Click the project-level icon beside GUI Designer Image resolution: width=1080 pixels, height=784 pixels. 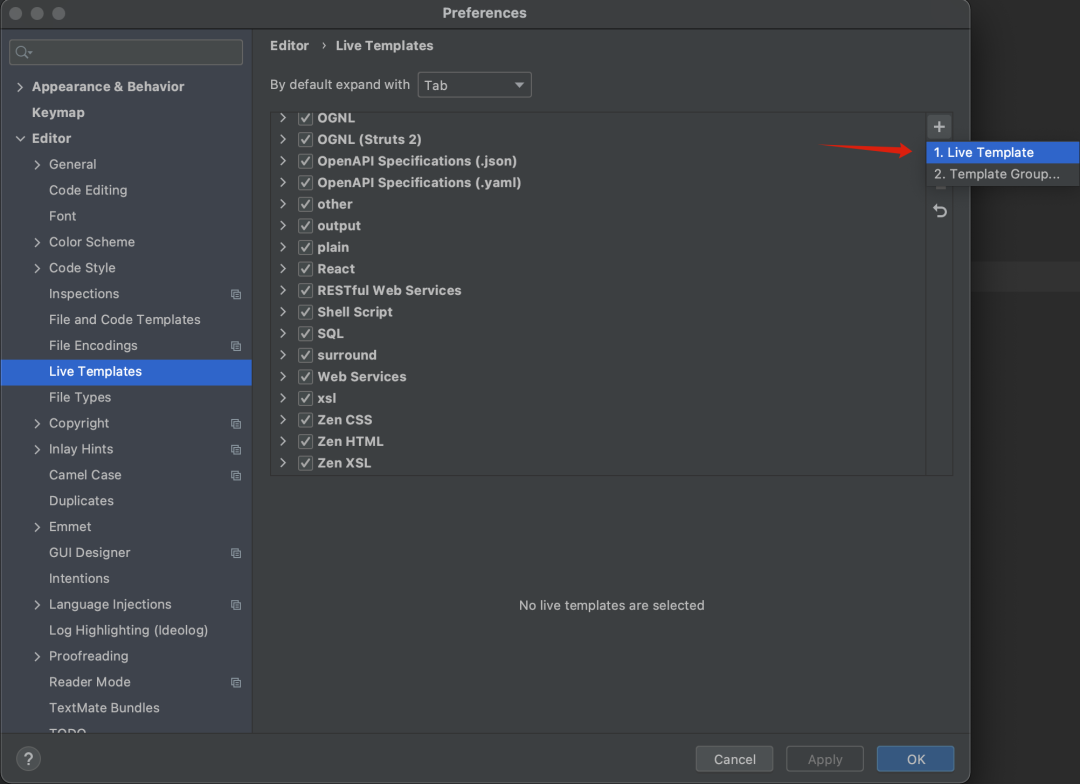[236, 553]
